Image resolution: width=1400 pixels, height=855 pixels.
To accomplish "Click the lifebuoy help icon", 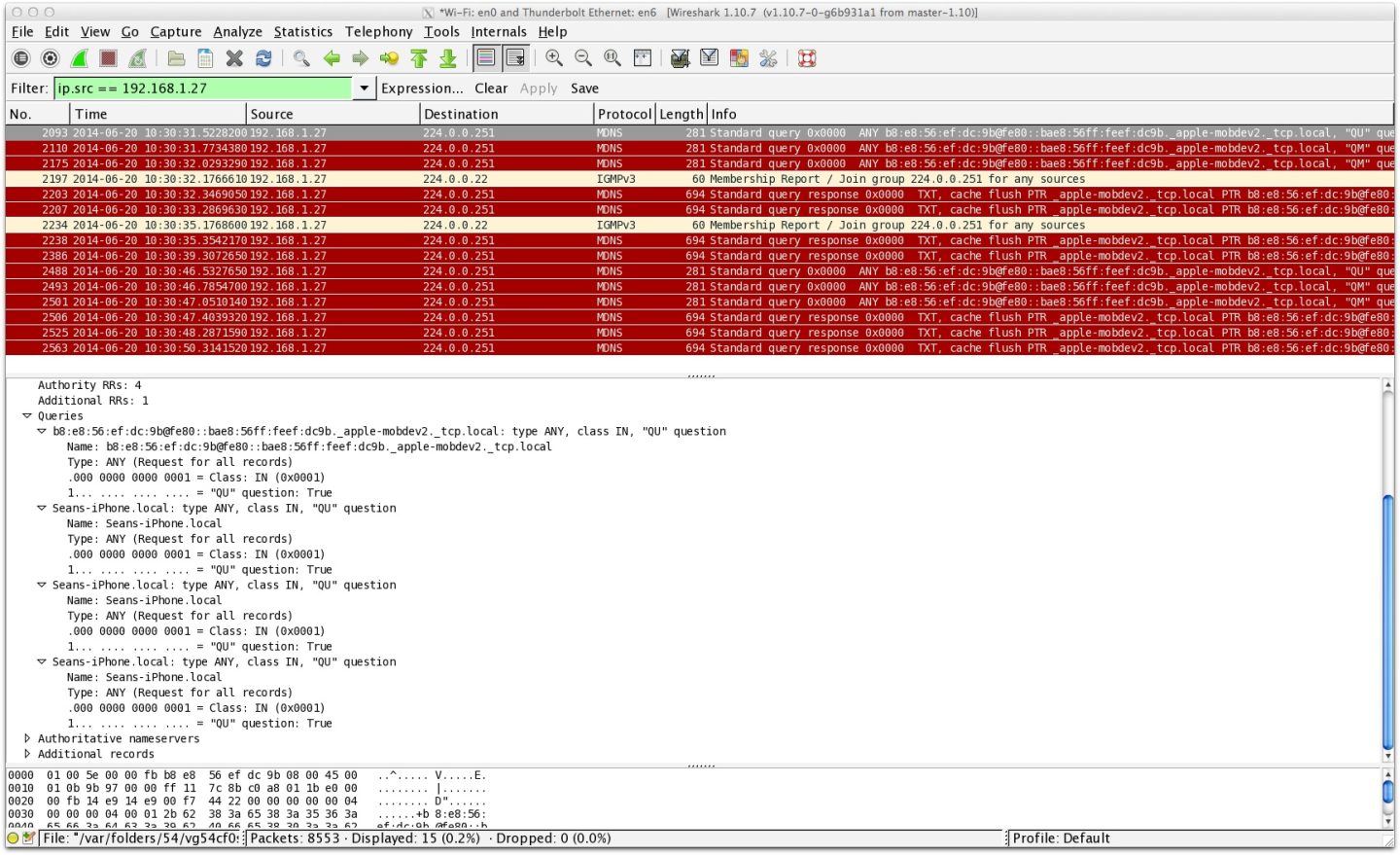I will point(807,58).
